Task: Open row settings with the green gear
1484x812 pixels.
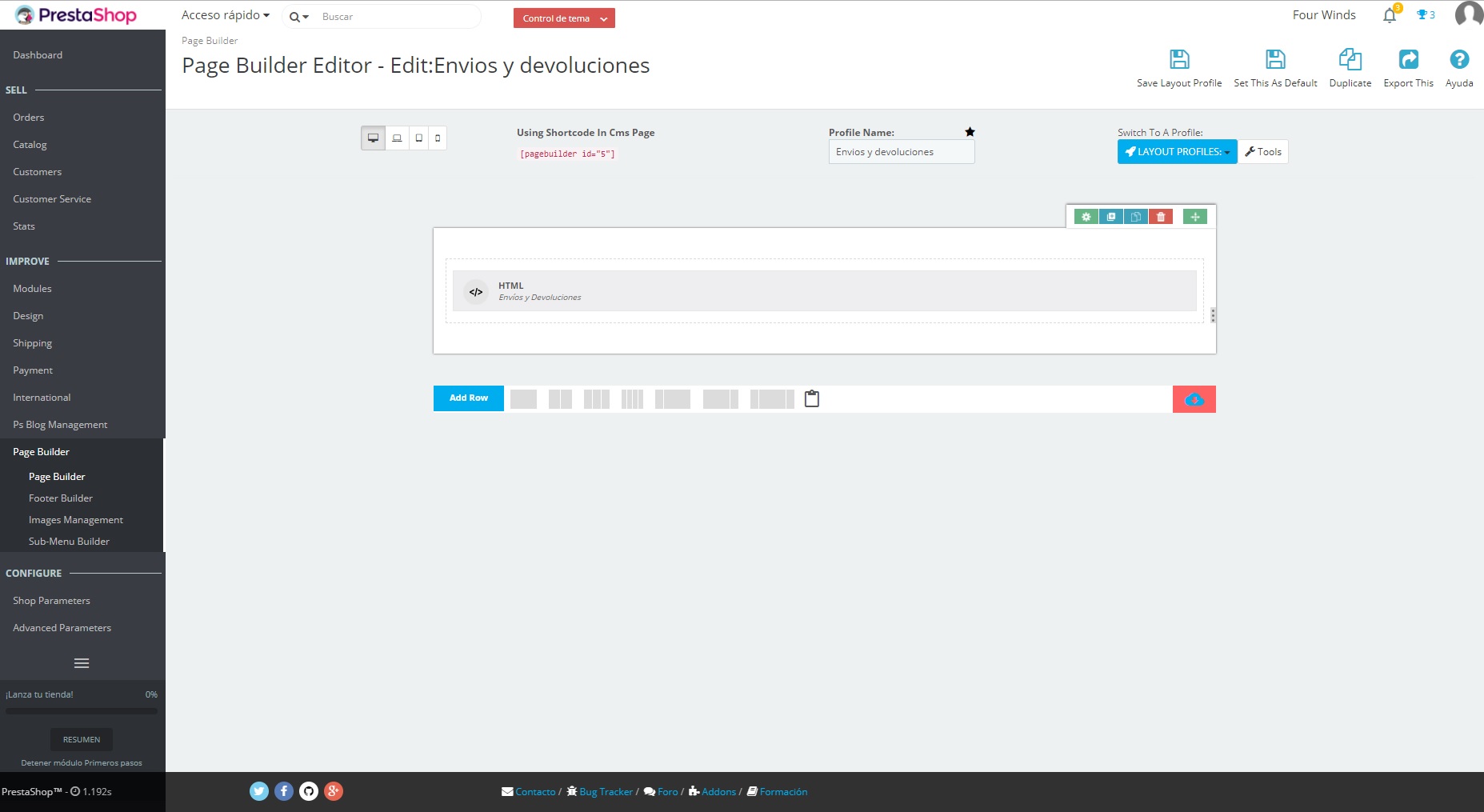Action: pyautogui.click(x=1086, y=217)
